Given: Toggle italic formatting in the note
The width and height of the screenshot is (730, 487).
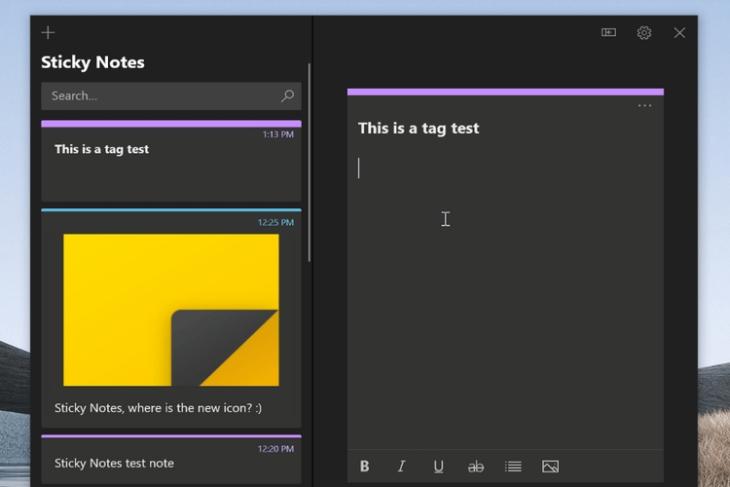Looking at the screenshot, I should pyautogui.click(x=401, y=466).
